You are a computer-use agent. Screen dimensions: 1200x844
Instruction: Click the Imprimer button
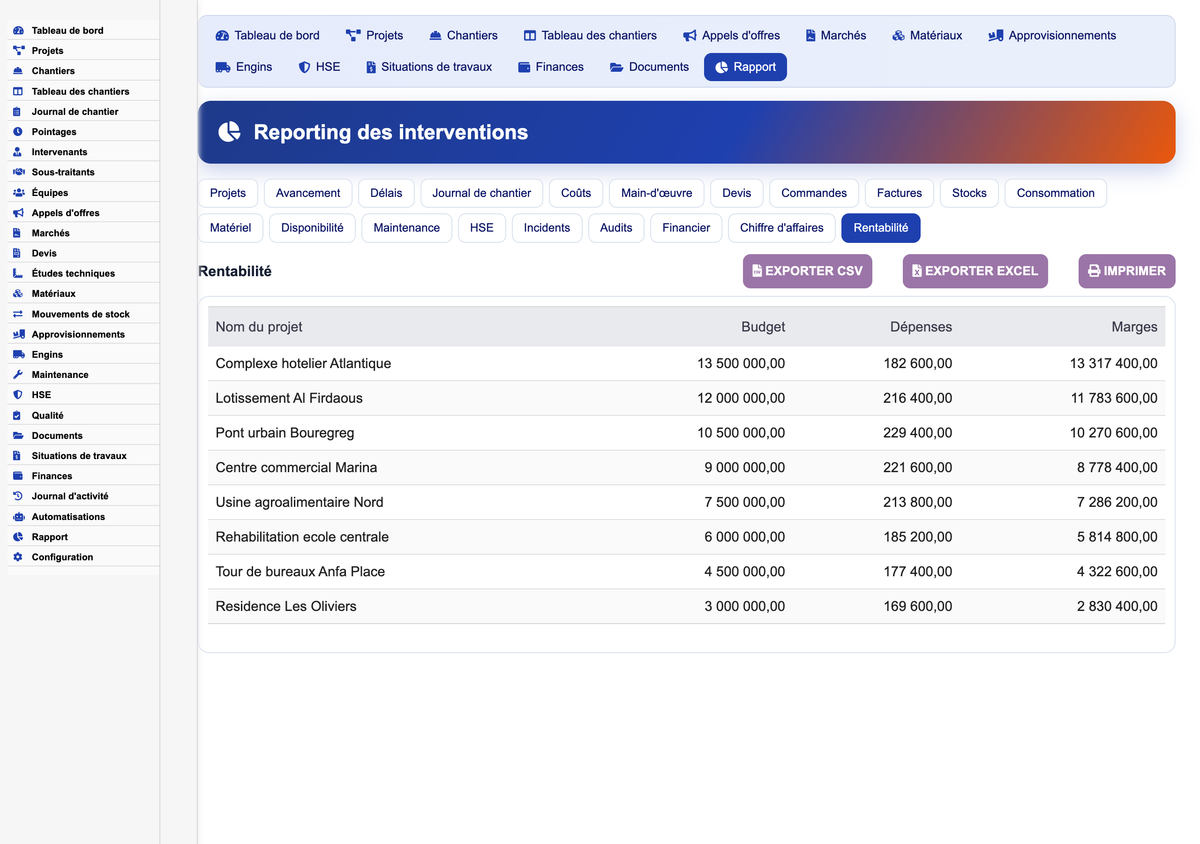click(x=1127, y=271)
